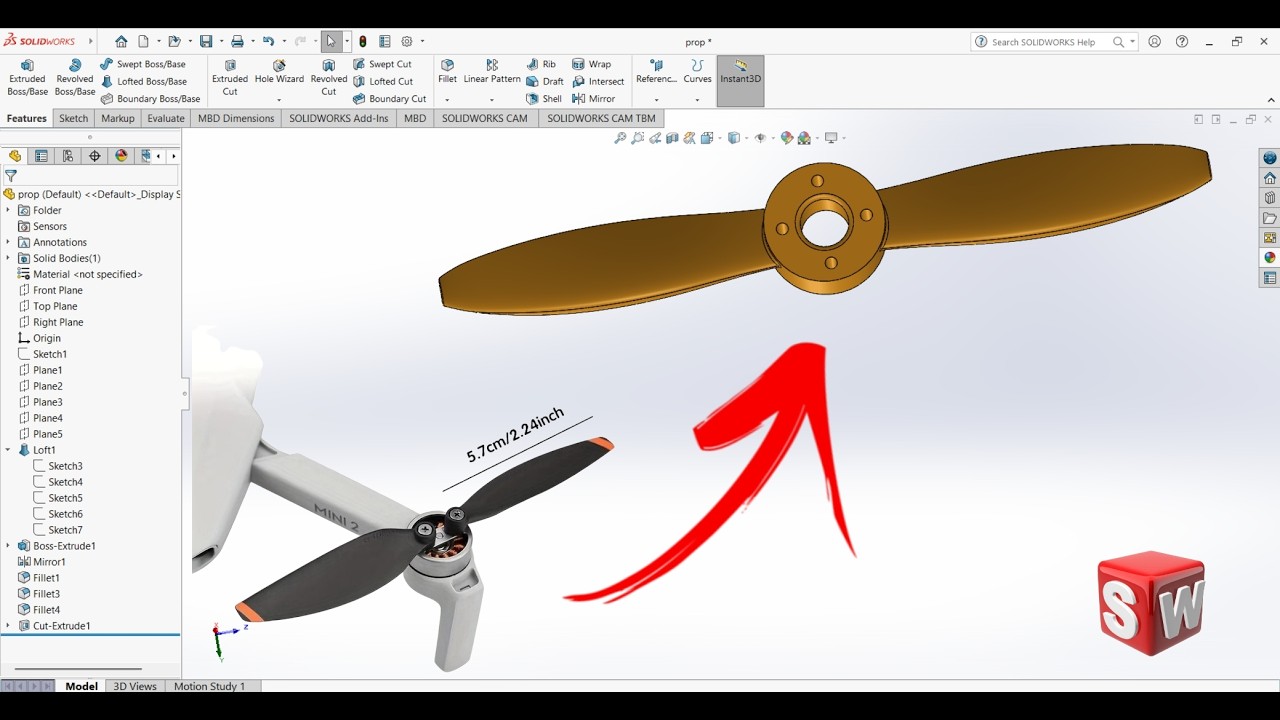Click the Draft tool
This screenshot has height=720, width=1280.
pyautogui.click(x=545, y=81)
